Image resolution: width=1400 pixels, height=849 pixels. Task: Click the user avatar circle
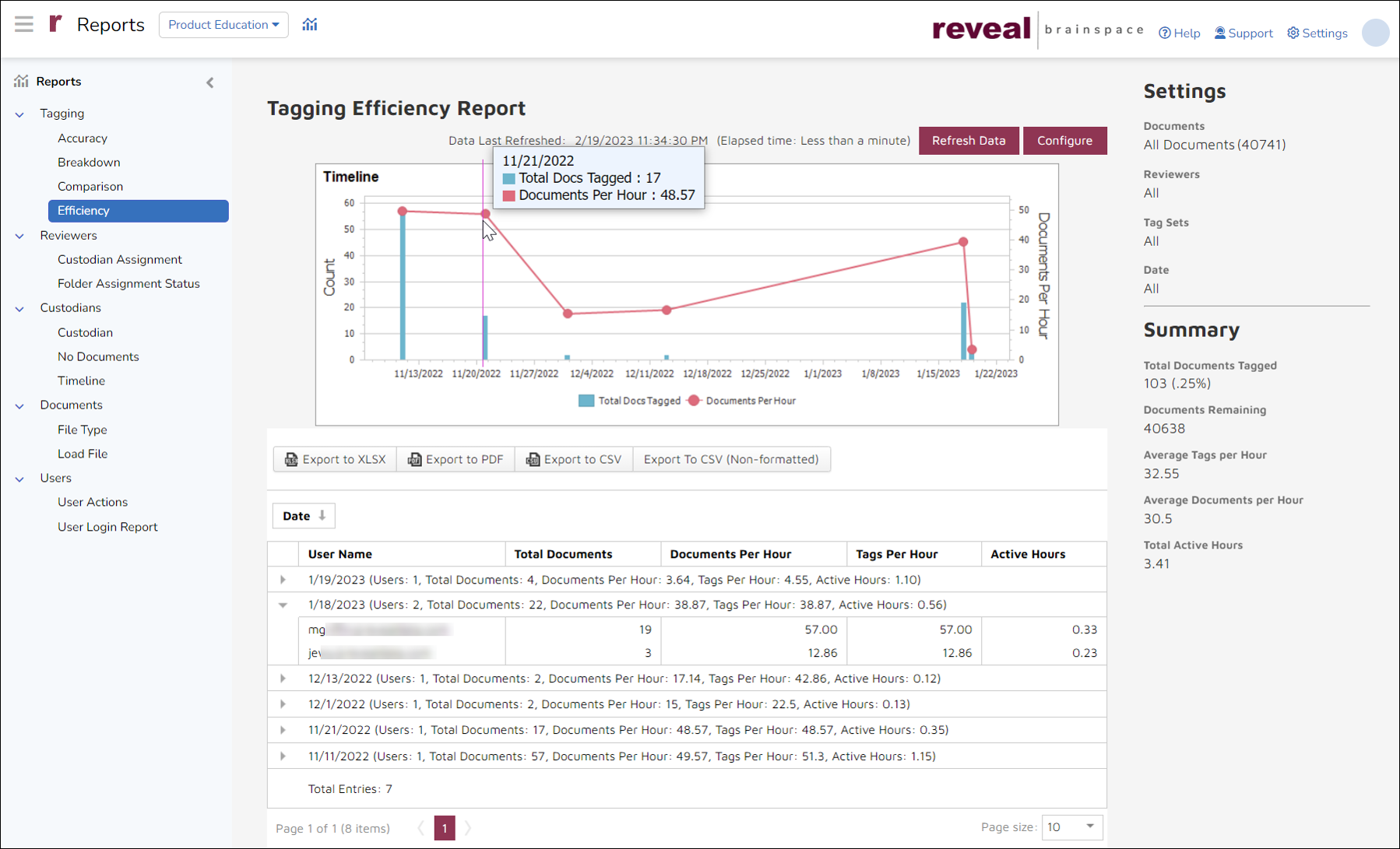click(x=1375, y=33)
